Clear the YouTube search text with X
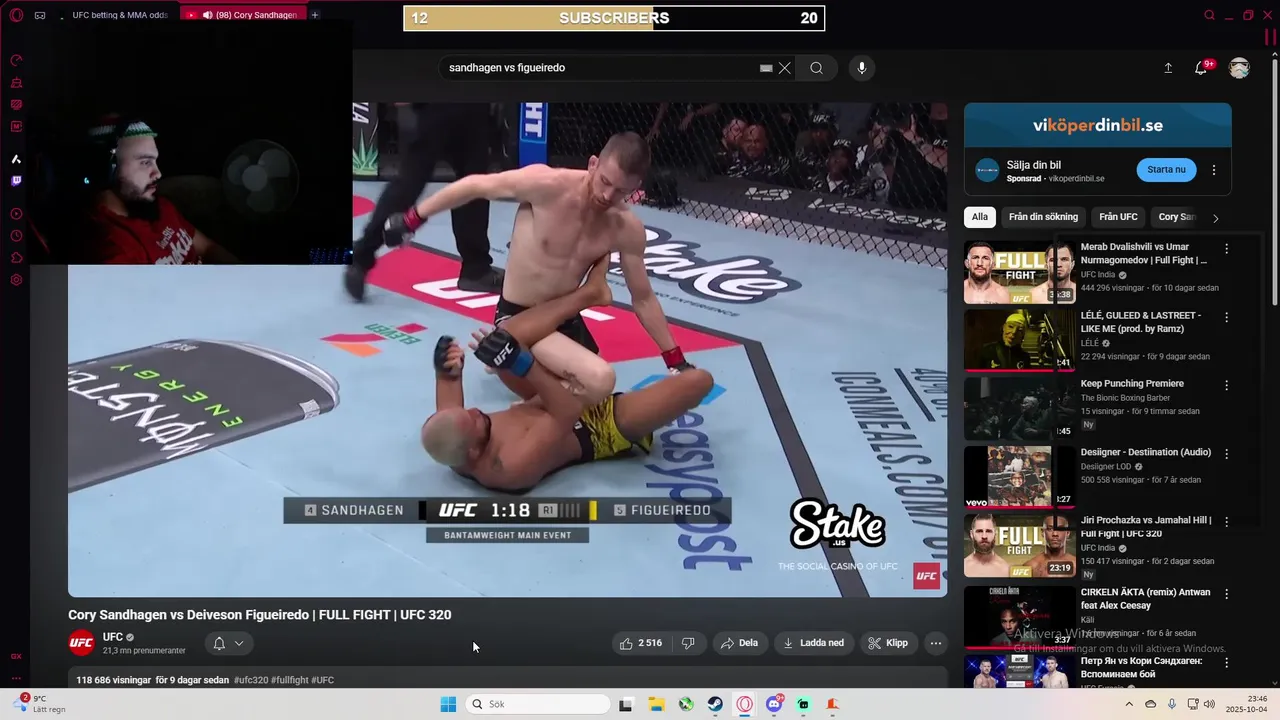This screenshot has width=1280, height=720. click(x=785, y=68)
